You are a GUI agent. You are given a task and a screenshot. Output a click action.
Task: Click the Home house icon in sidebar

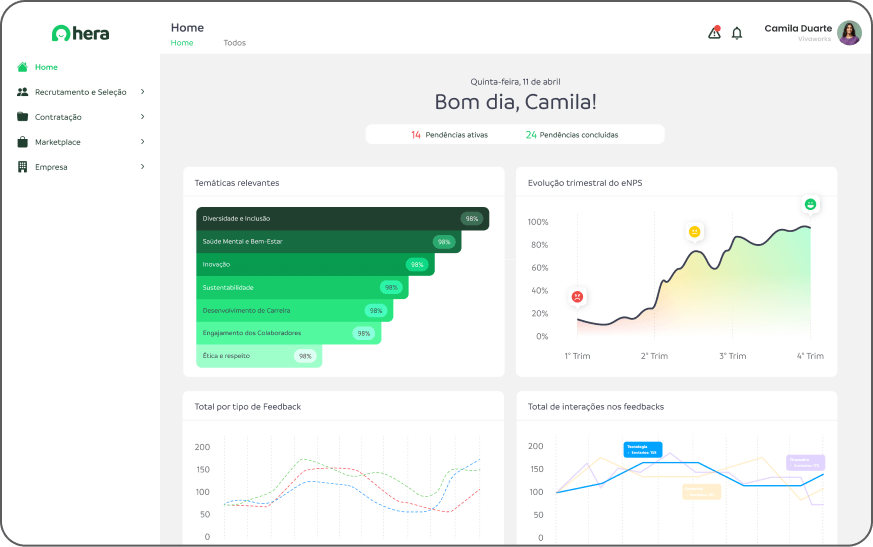tap(23, 67)
